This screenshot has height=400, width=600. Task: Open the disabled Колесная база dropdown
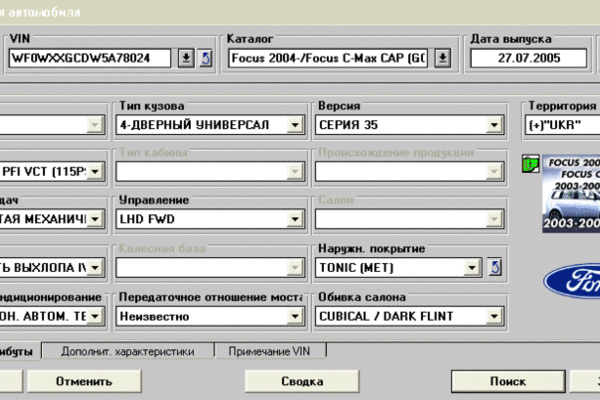(x=295, y=267)
